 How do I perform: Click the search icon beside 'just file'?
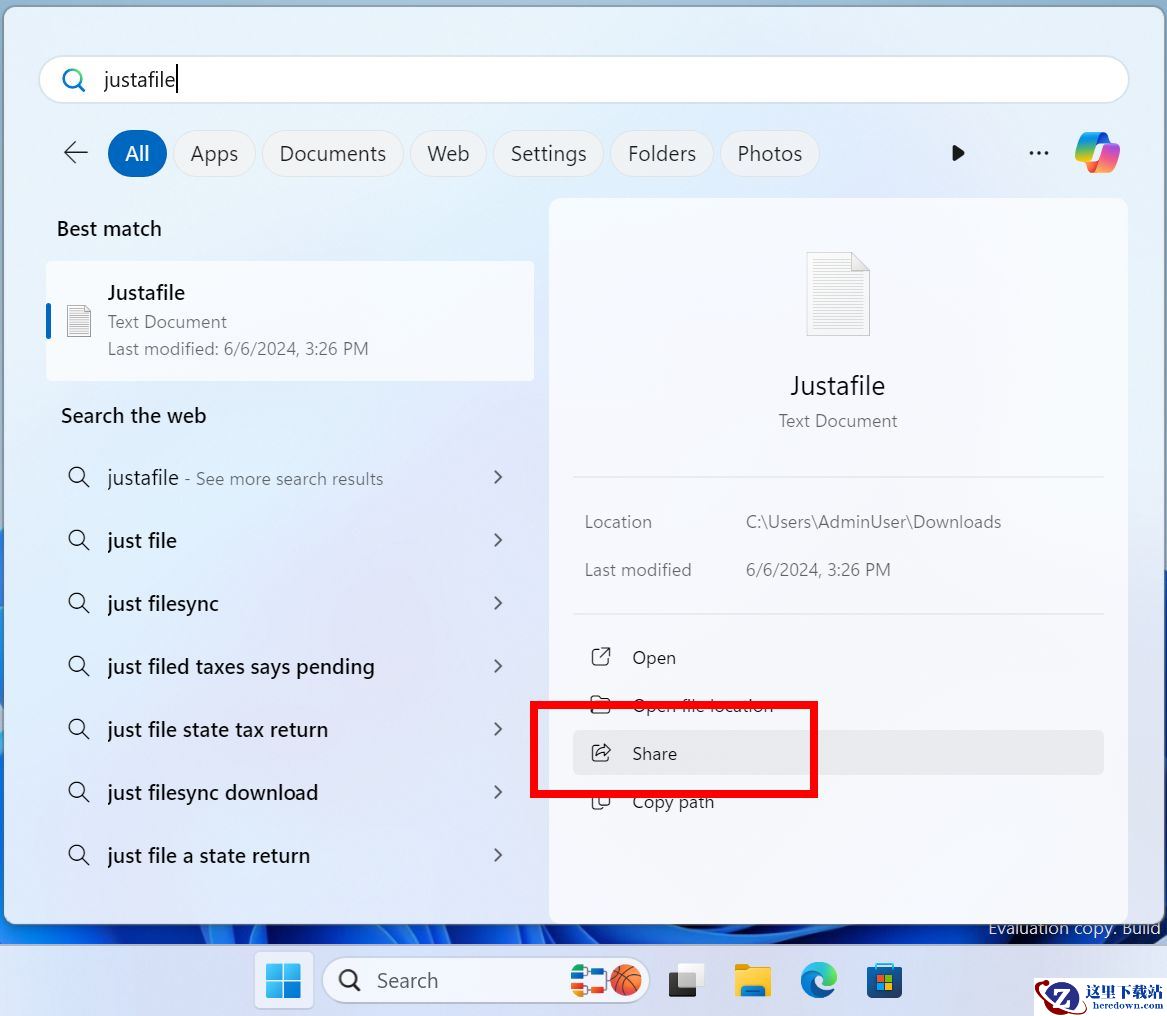coord(79,540)
